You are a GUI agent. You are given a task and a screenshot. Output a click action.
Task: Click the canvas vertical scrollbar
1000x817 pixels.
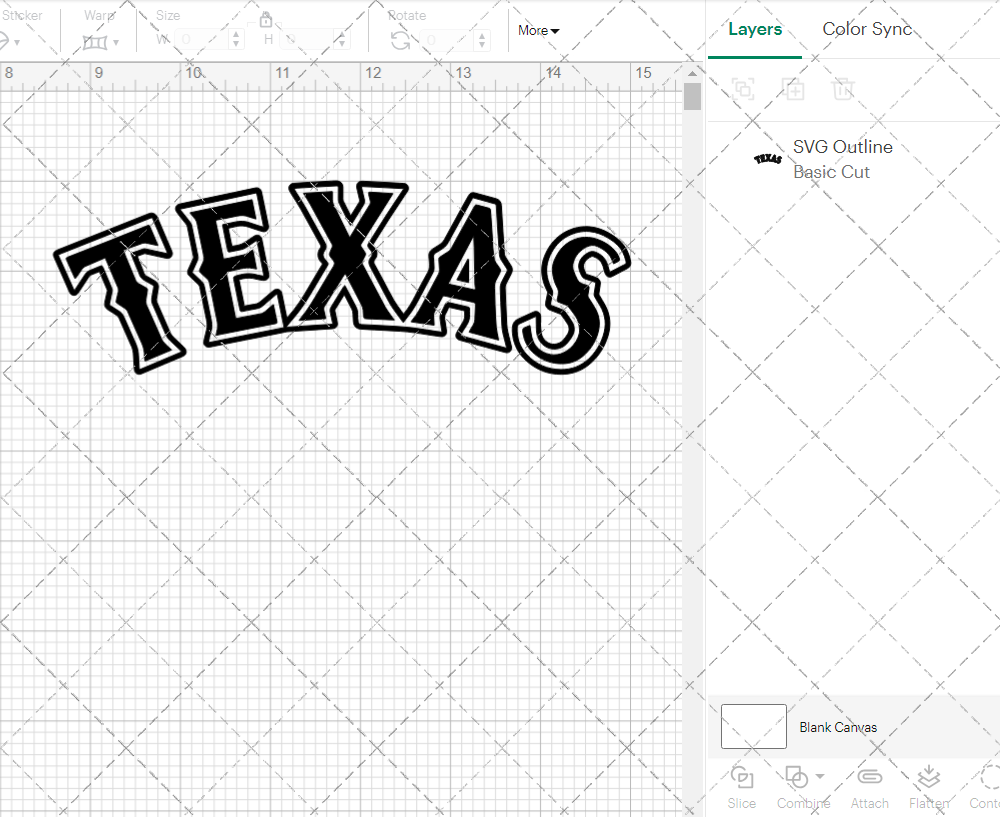click(x=691, y=95)
